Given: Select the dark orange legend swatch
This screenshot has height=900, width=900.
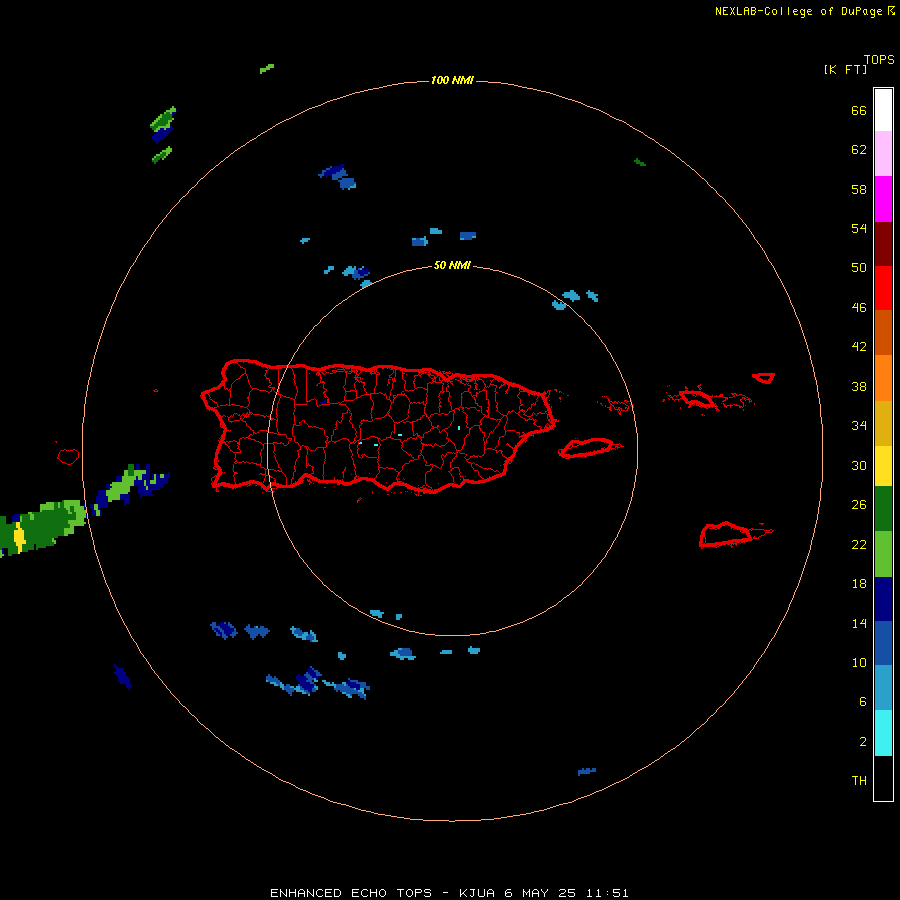Looking at the screenshot, I should click(883, 333).
